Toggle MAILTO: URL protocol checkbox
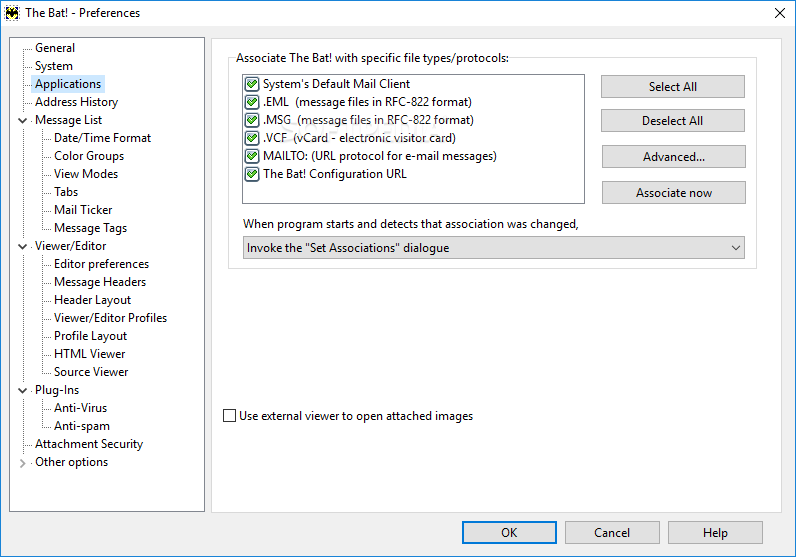This screenshot has height=557, width=796. tap(252, 156)
